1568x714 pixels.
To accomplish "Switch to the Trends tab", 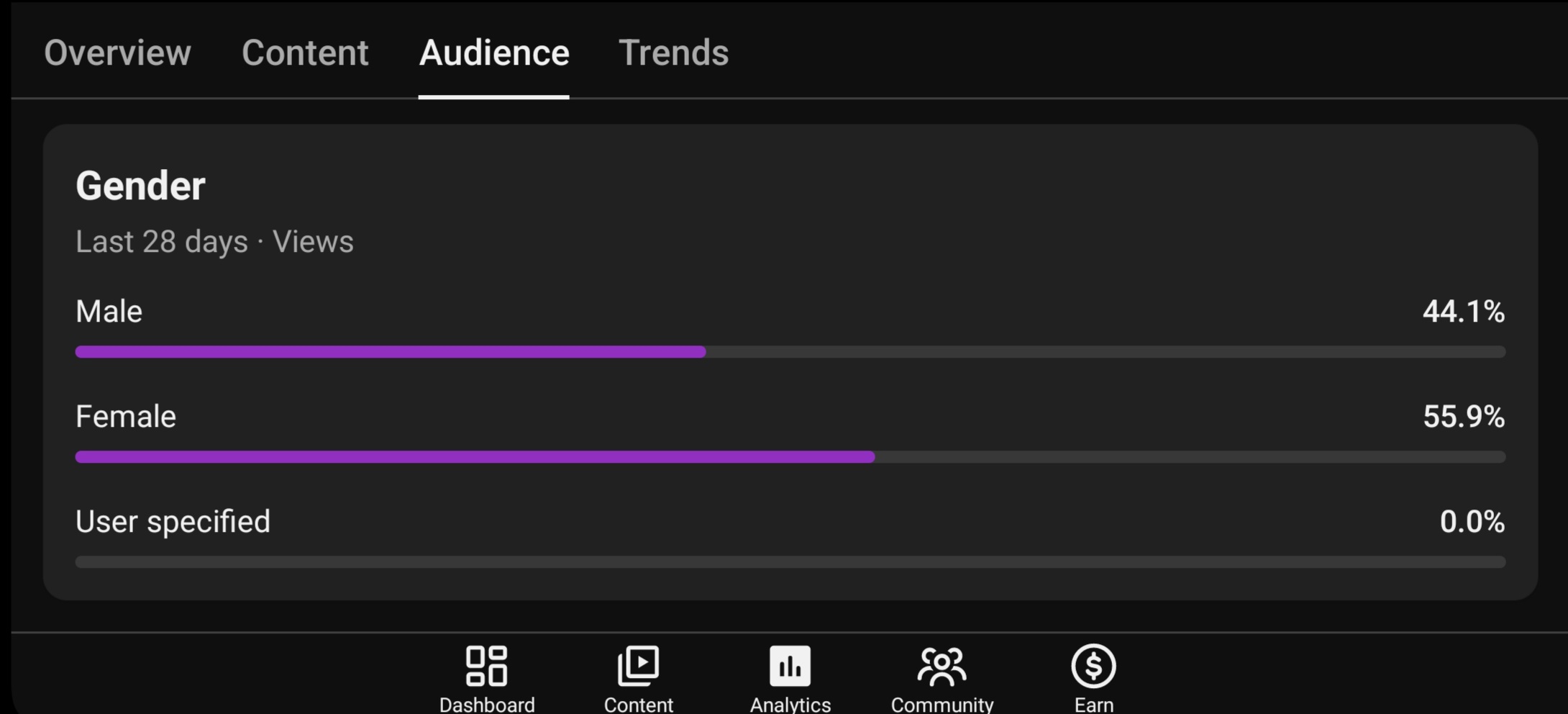I will pyautogui.click(x=674, y=53).
